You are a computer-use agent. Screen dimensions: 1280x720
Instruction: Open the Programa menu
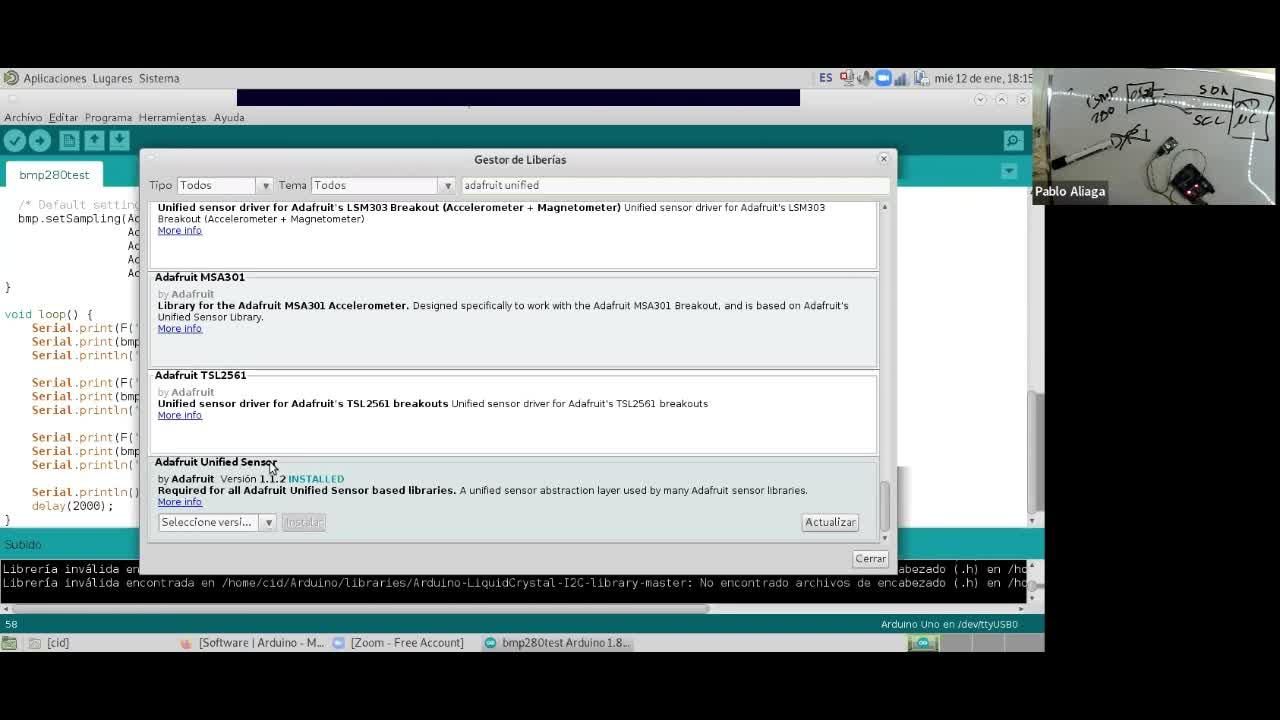[x=108, y=117]
